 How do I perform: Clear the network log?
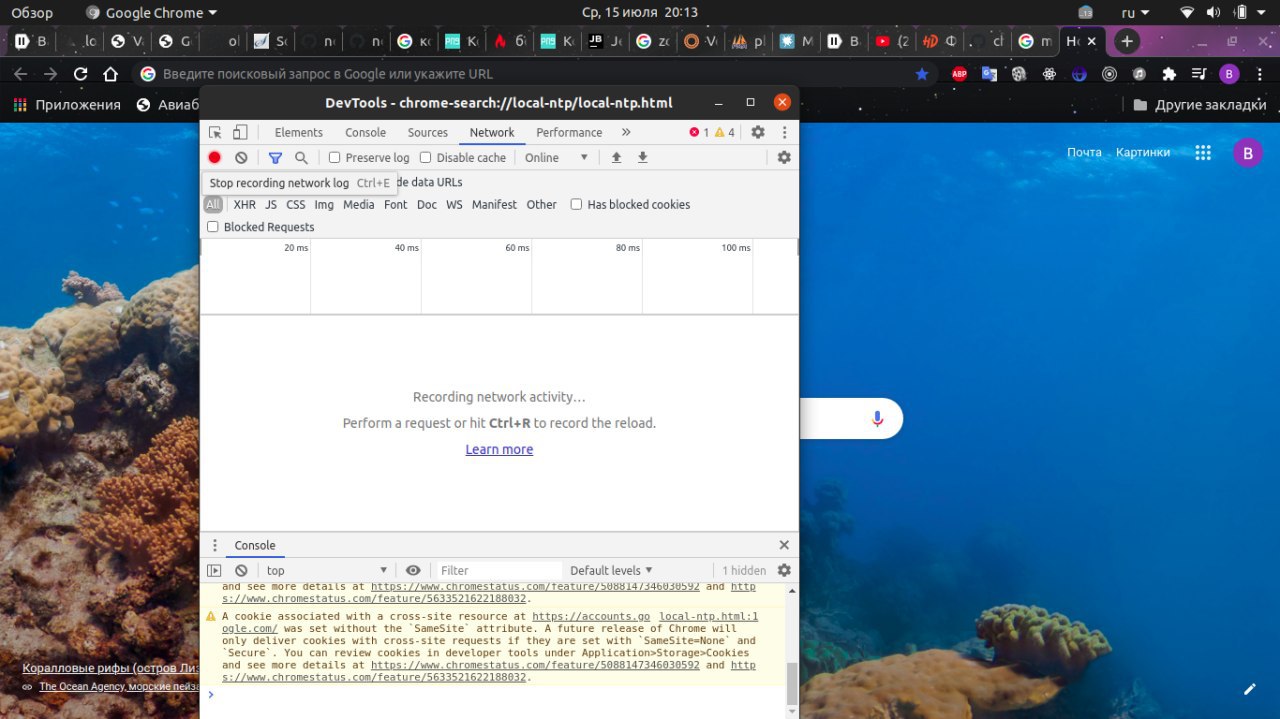coord(241,158)
